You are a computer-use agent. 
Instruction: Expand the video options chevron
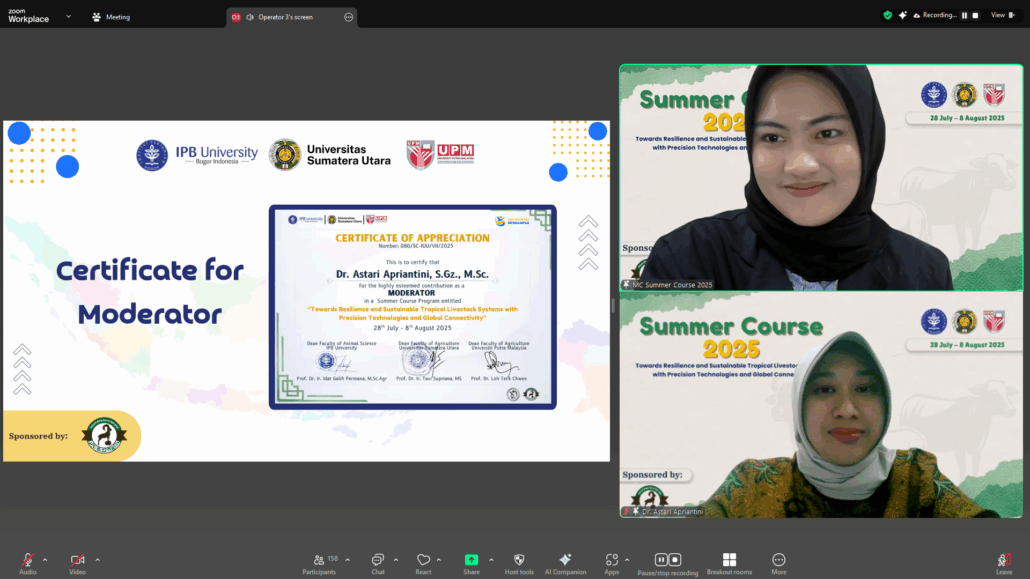click(97, 559)
